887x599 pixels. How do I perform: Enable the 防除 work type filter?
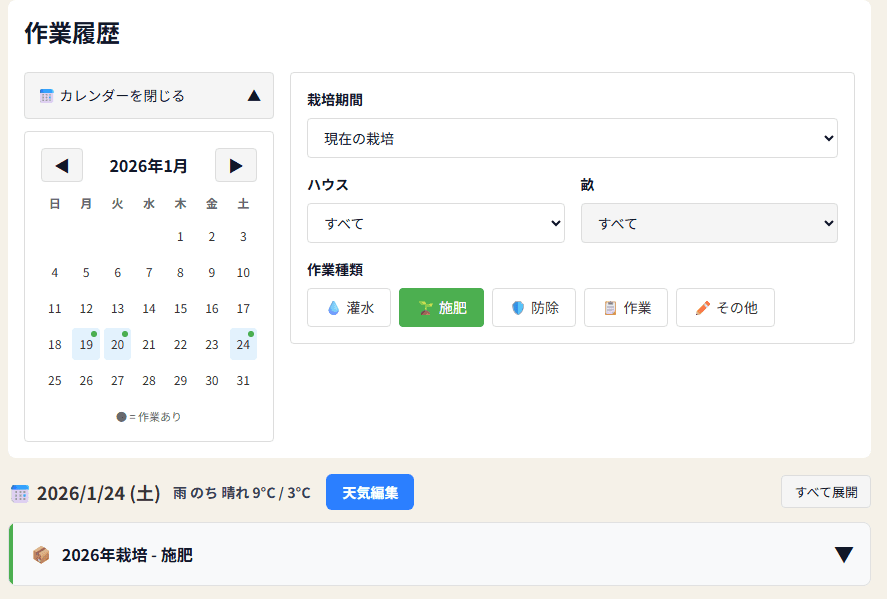tap(533, 308)
